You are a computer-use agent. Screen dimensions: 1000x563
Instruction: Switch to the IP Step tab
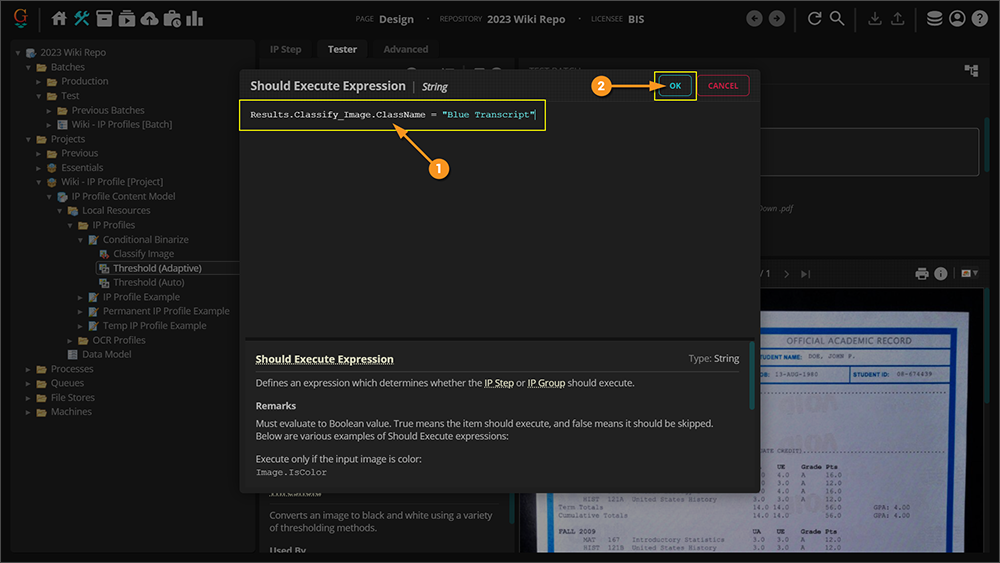[x=285, y=49]
